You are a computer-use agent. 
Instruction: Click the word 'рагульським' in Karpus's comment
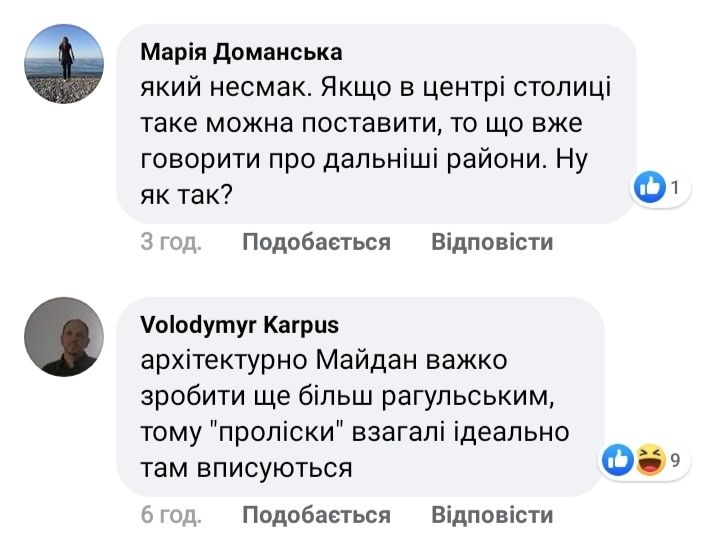coord(471,395)
